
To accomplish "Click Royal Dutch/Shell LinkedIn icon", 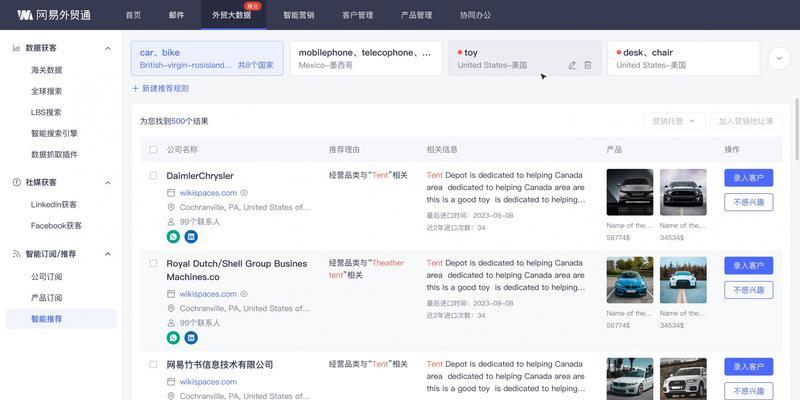I will point(191,338).
